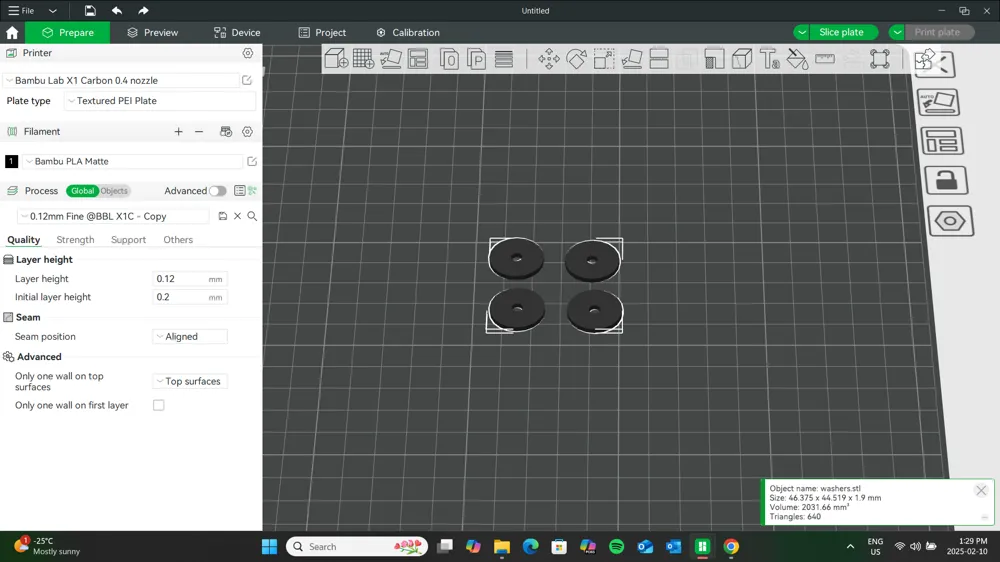Expand the Slice plate options arrow
Image resolution: width=1000 pixels, height=562 pixels.
[x=802, y=32]
